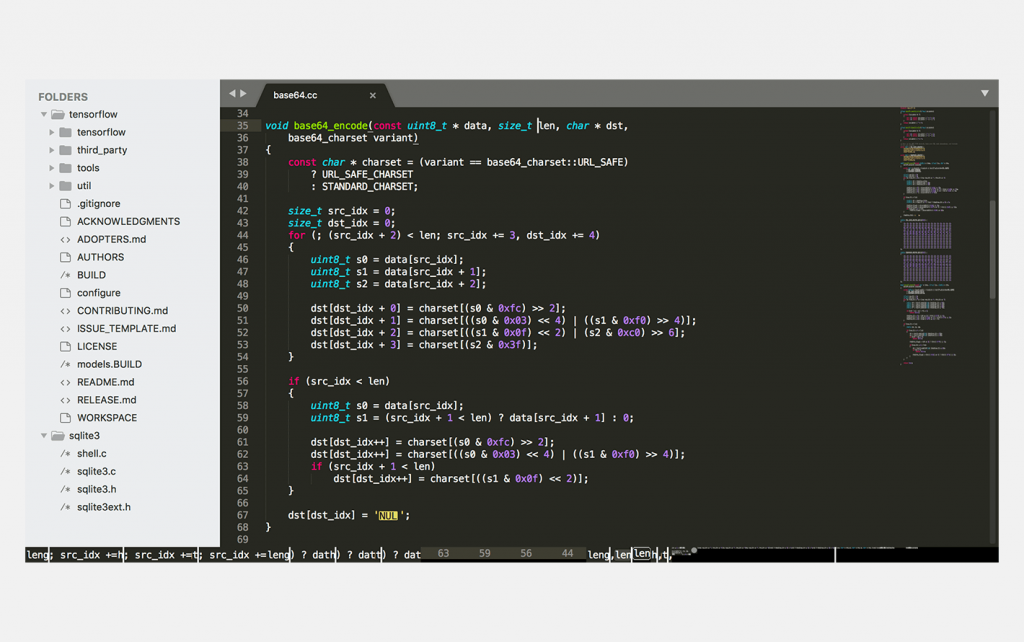This screenshot has width=1024, height=642.
Task: Click the AUTHORS file icon
Action: pyautogui.click(x=65, y=257)
